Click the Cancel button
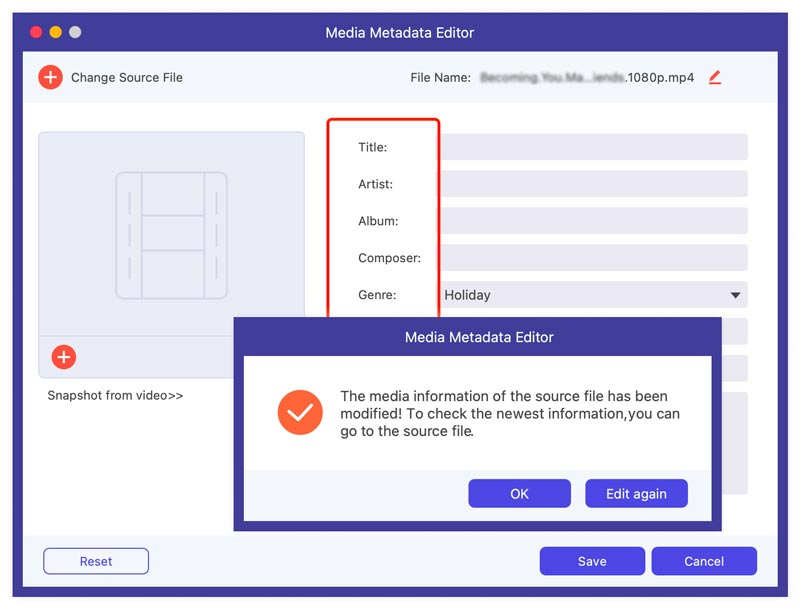This screenshot has width=800, height=609. (x=704, y=561)
